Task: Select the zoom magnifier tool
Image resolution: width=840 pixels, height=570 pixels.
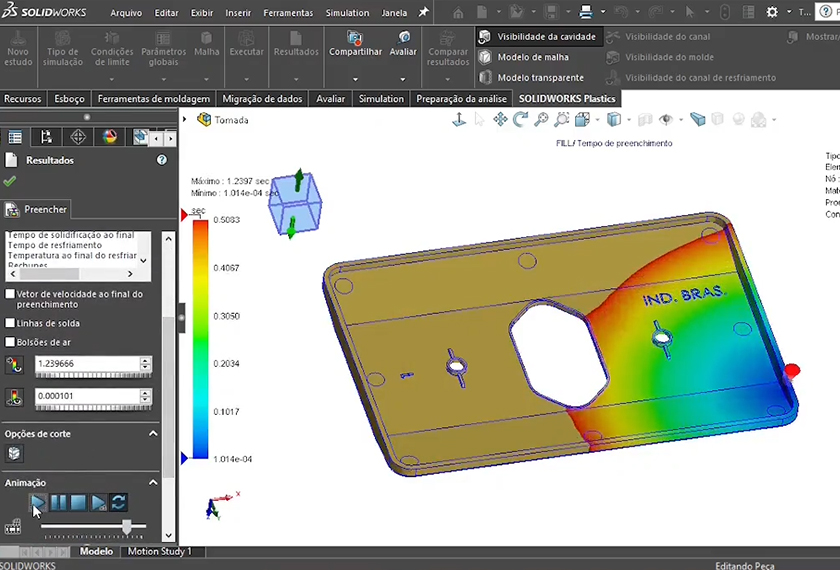Action: click(x=541, y=119)
